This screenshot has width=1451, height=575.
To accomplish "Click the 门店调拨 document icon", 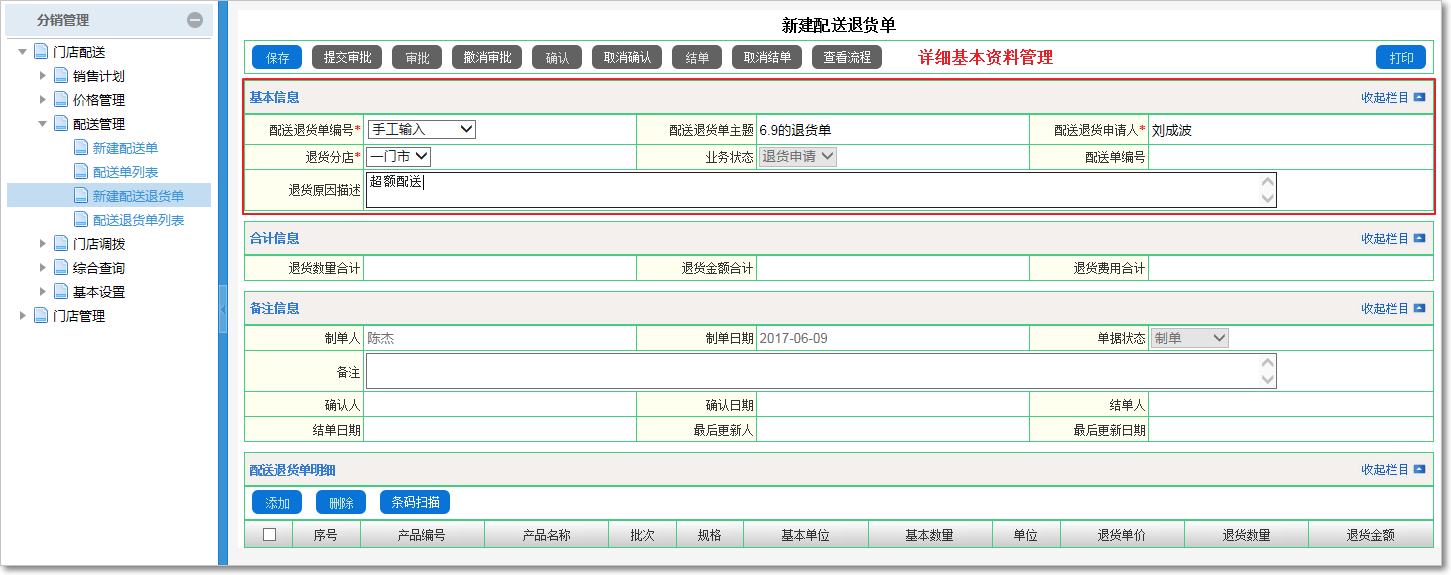I will pos(61,244).
